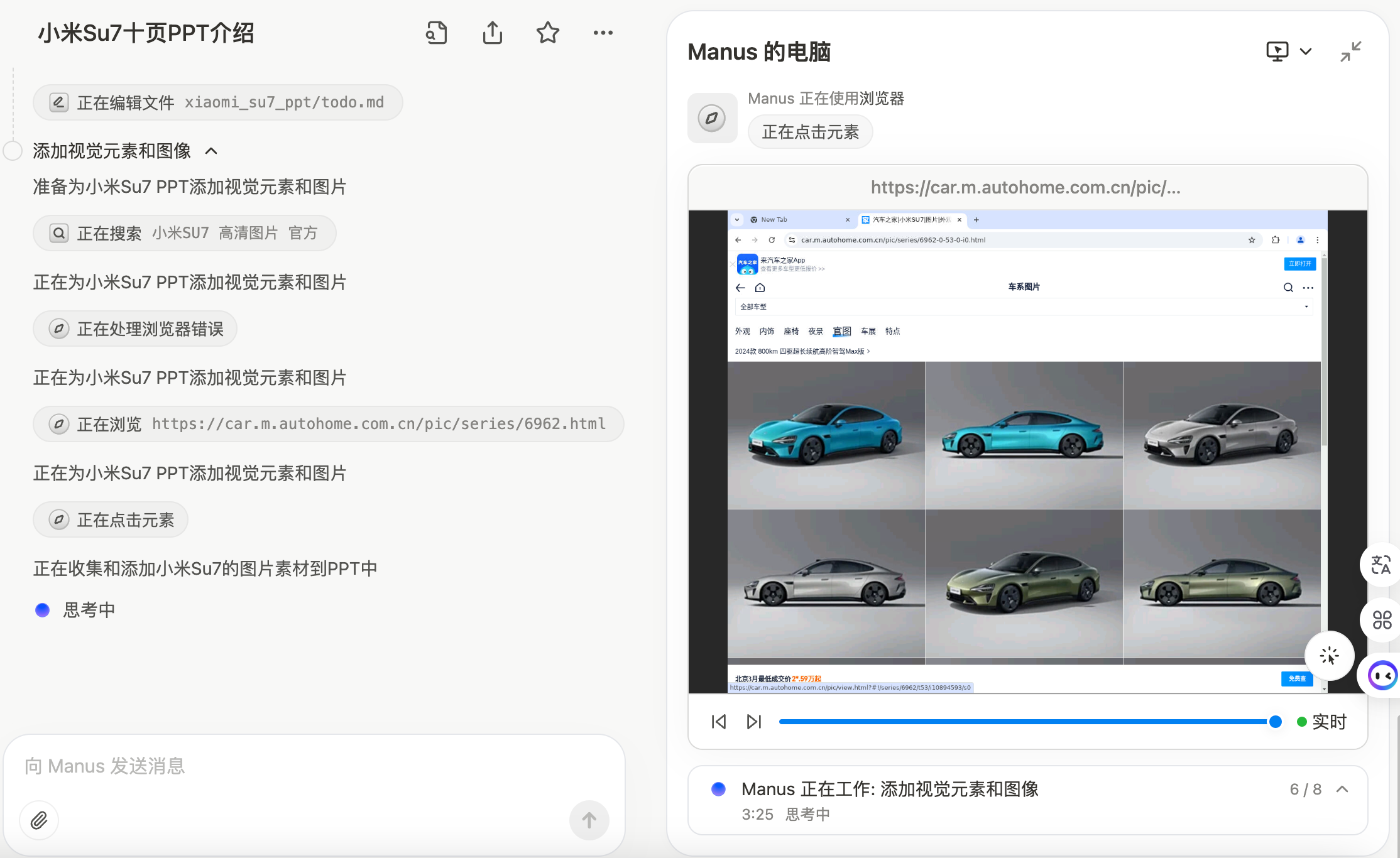
Task: Select the '特点' tab in car gallery
Action: [x=892, y=331]
